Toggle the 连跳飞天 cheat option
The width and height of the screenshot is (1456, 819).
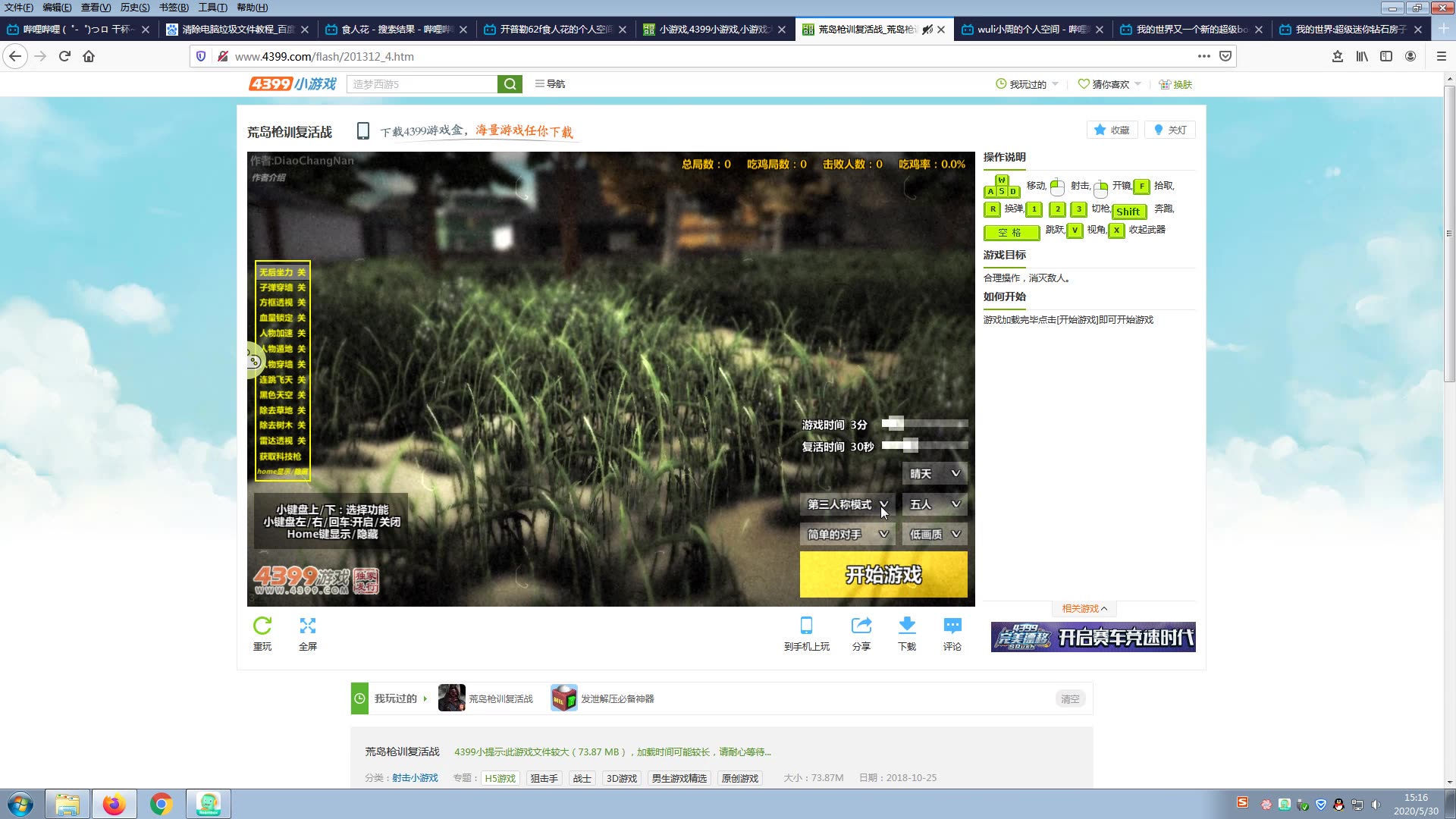(282, 380)
